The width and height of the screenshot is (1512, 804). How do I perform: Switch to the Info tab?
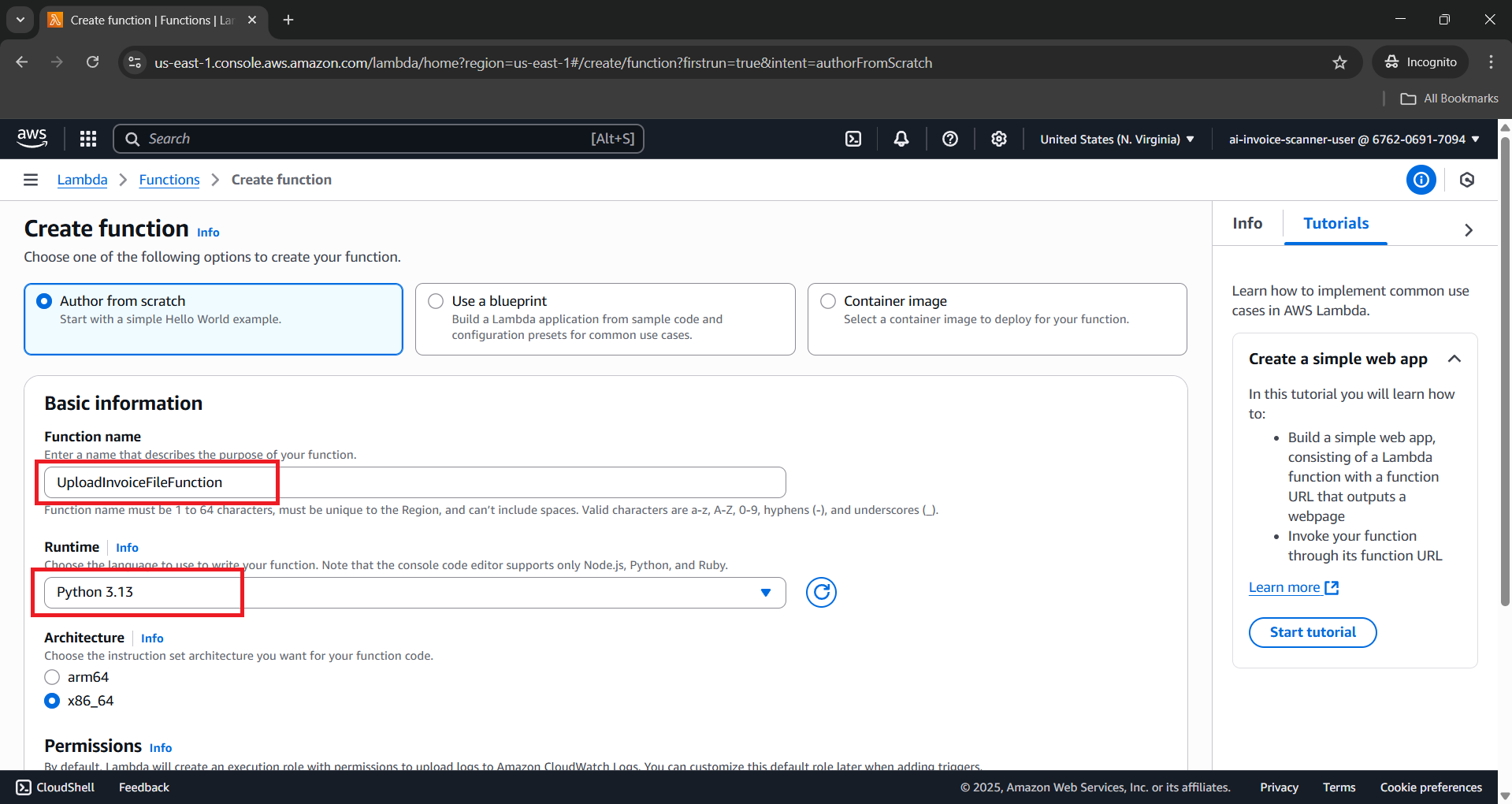pyautogui.click(x=1246, y=223)
